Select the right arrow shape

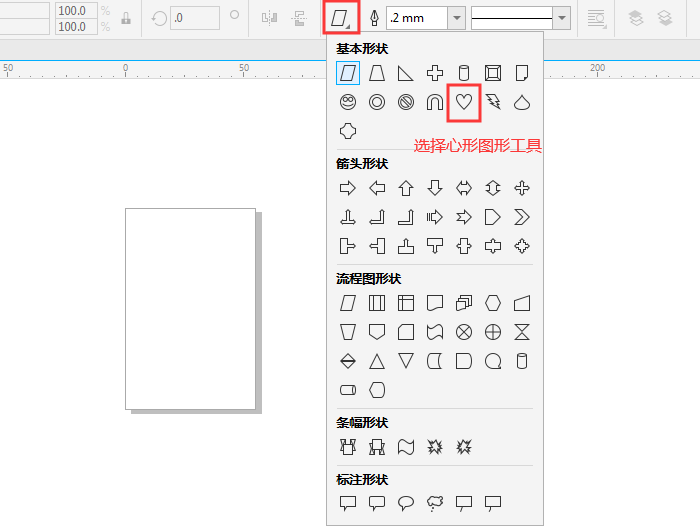point(348,188)
